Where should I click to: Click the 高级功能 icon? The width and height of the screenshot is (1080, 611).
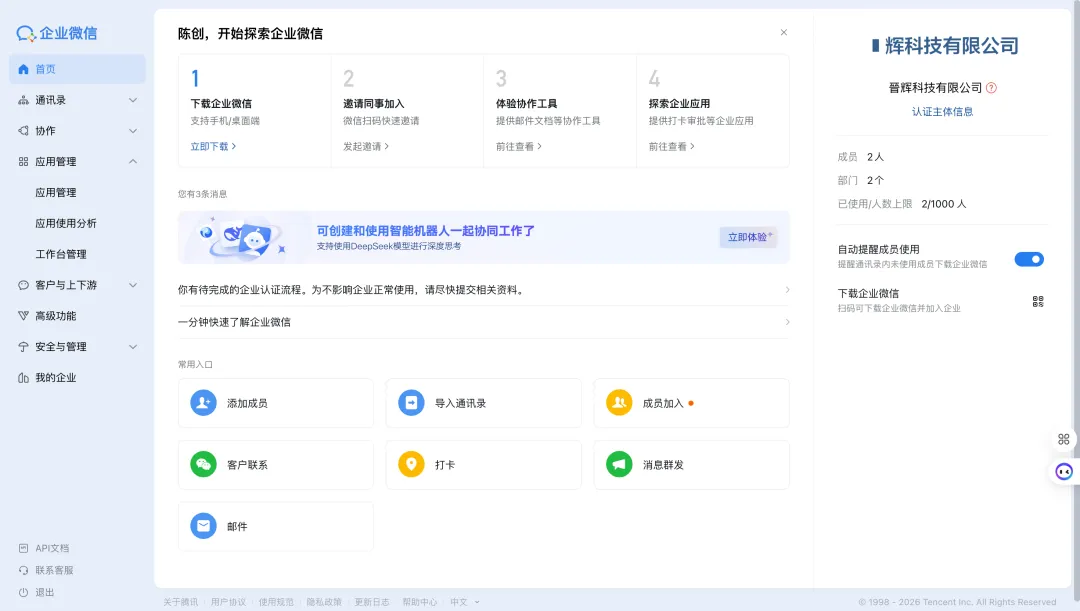(23, 315)
